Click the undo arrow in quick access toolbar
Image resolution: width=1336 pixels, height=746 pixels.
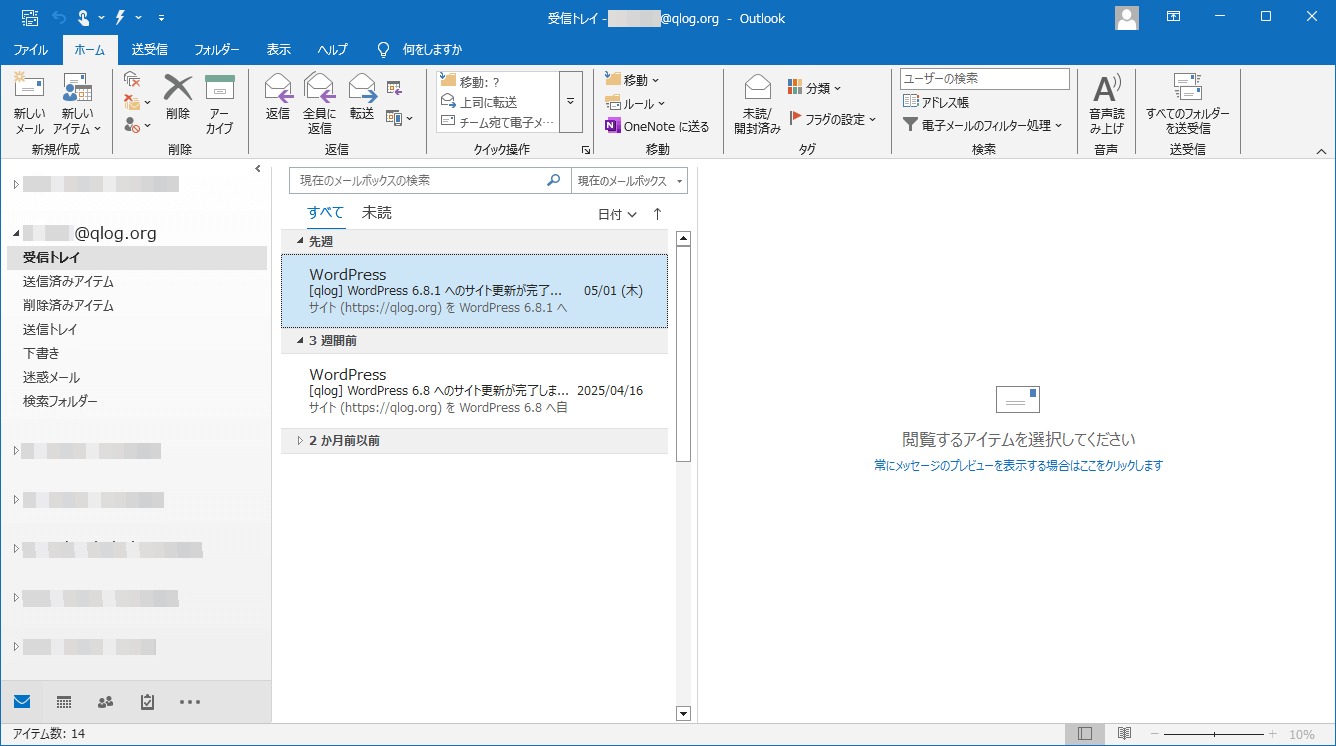58,18
